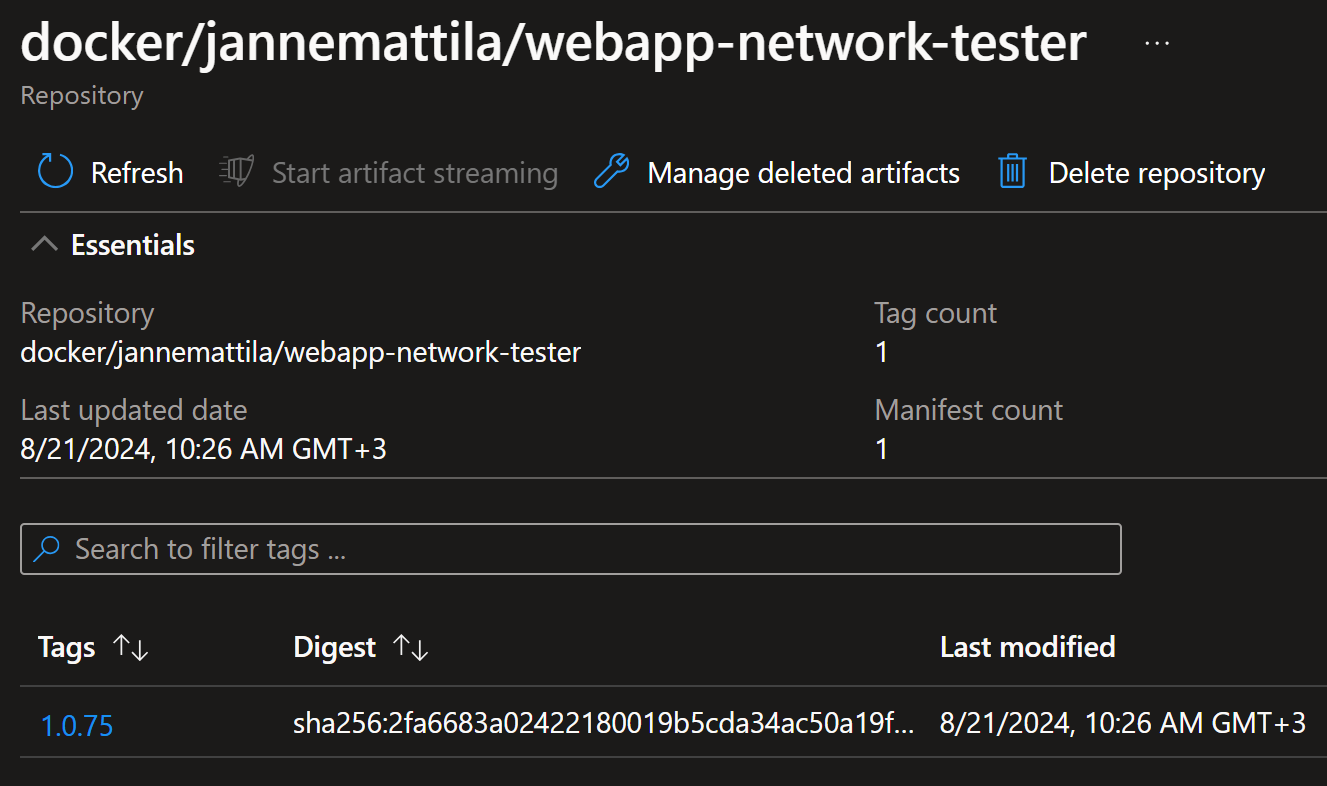The image size is (1327, 786).
Task: Select the repository name value under Repository
Action: pos(301,352)
